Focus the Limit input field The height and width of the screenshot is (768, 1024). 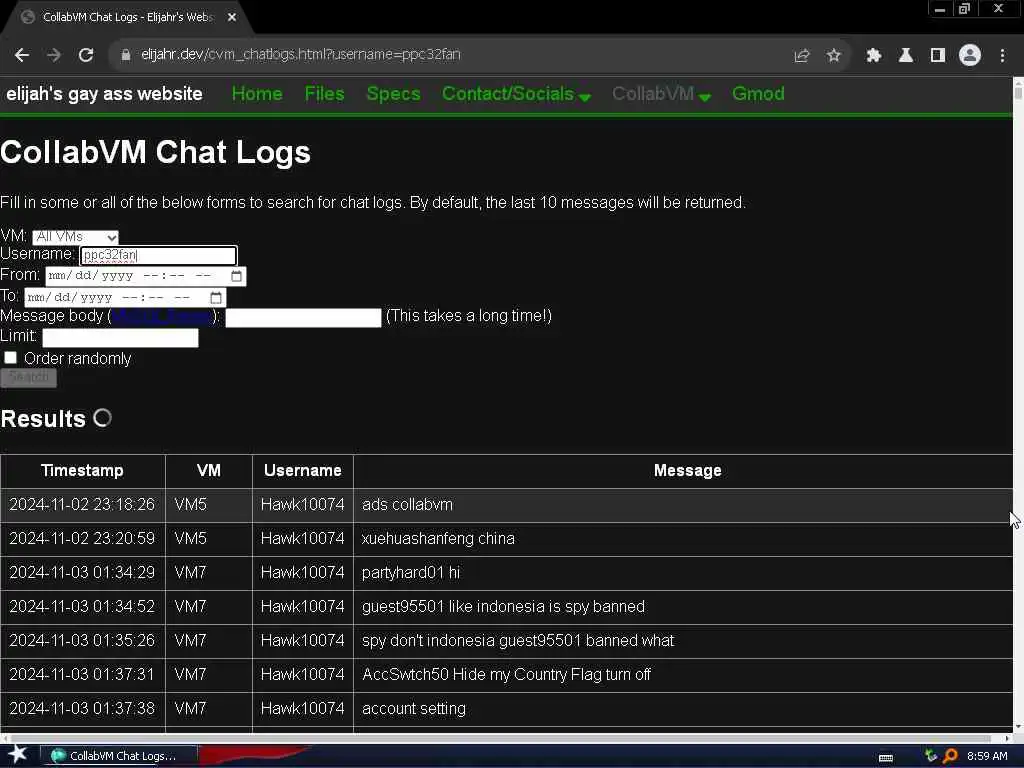120,338
